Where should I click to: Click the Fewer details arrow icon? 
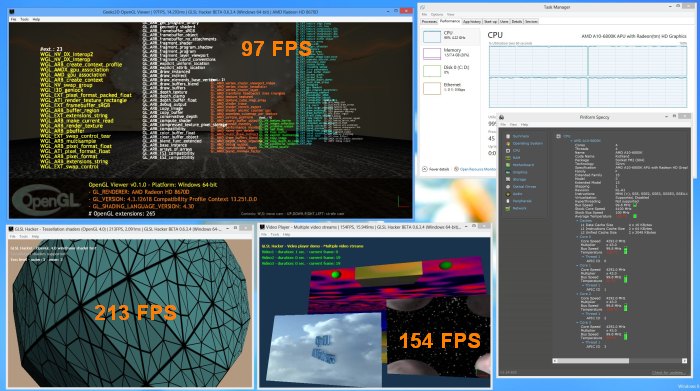(x=425, y=169)
